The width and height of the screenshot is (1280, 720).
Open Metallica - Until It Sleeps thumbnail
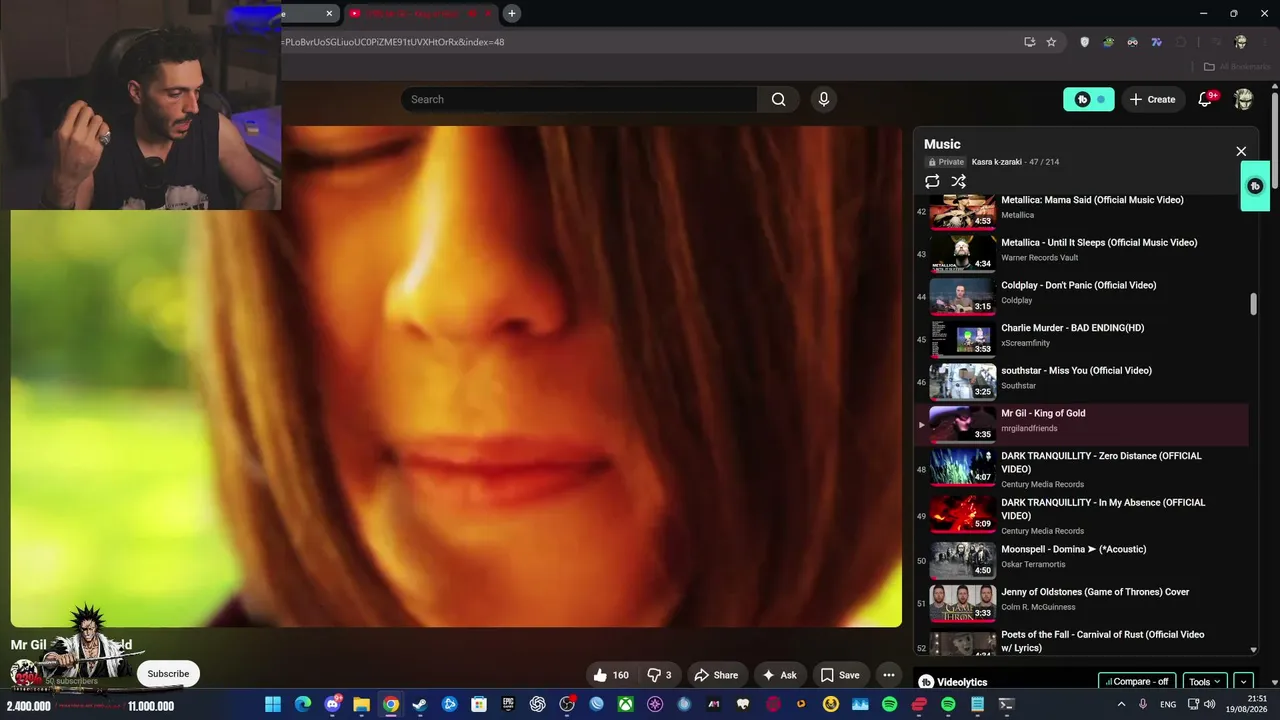(x=962, y=254)
